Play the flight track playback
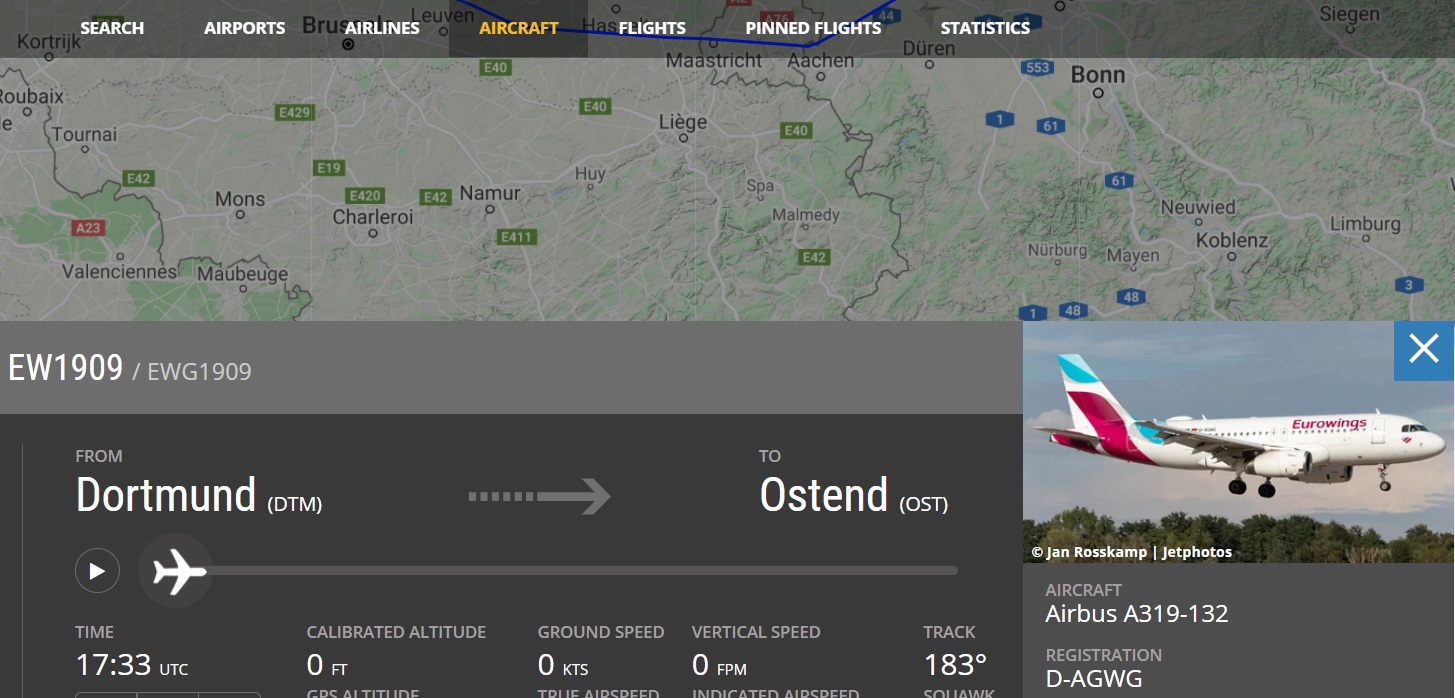 tap(97, 571)
